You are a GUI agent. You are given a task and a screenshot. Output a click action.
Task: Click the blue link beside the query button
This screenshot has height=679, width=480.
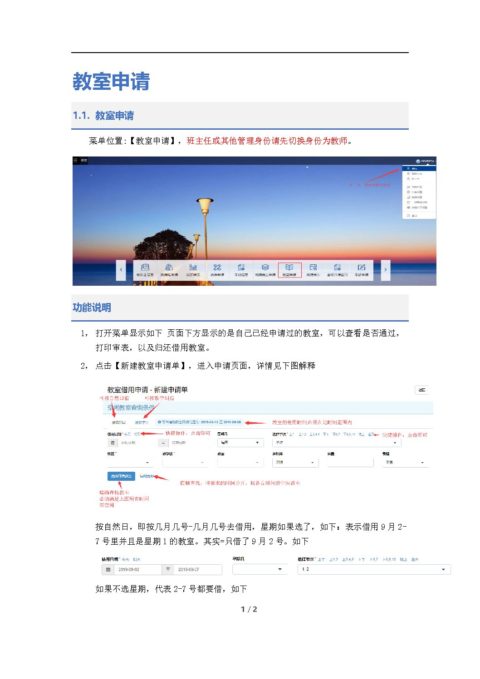[x=147, y=476]
